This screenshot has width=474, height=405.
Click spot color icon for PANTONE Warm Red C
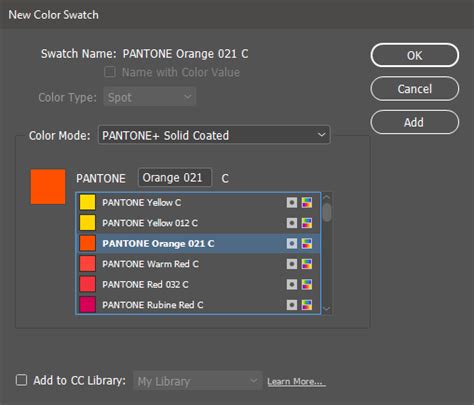click(292, 264)
